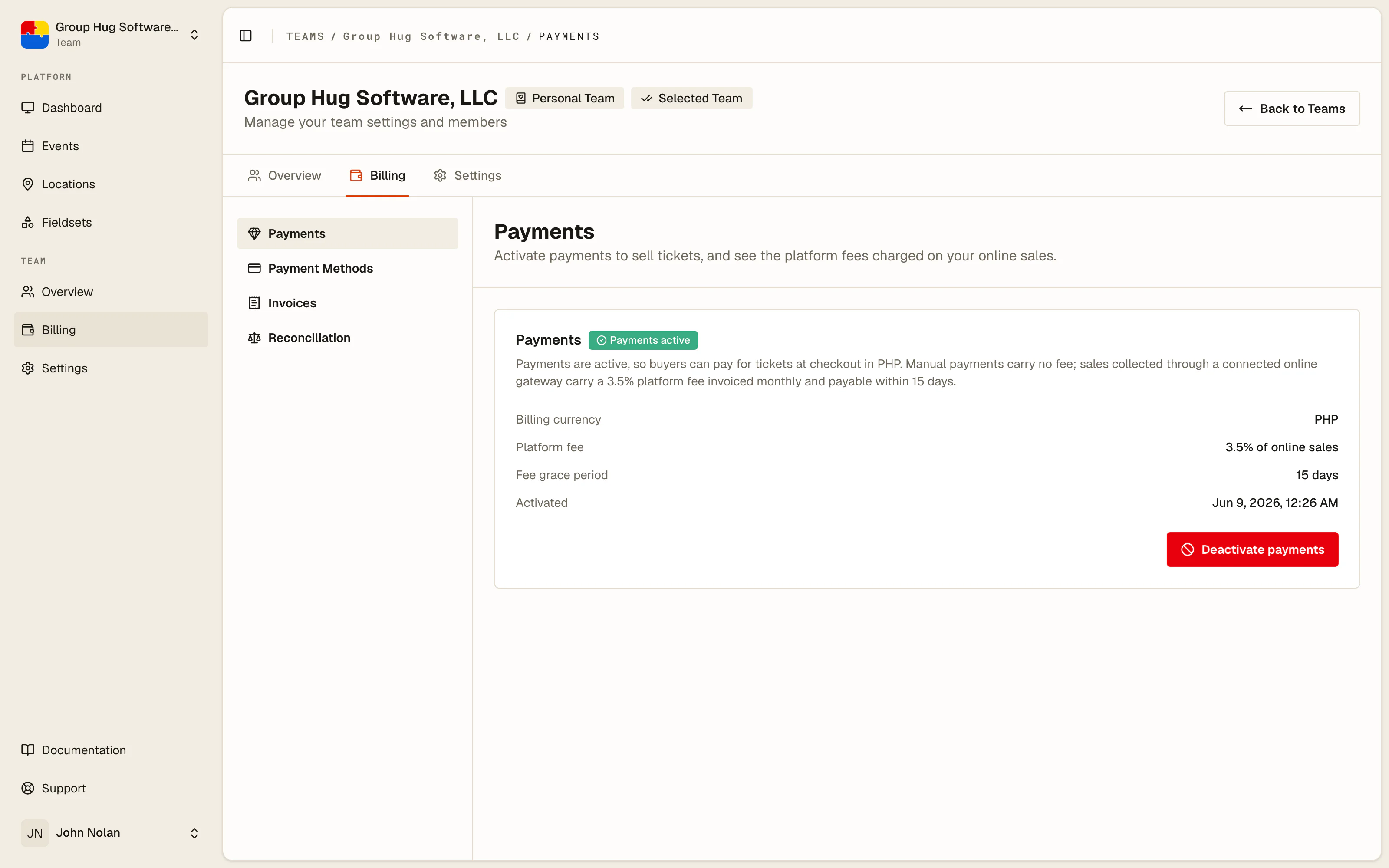
Task: Click the Overview tab people icon
Action: point(254,176)
